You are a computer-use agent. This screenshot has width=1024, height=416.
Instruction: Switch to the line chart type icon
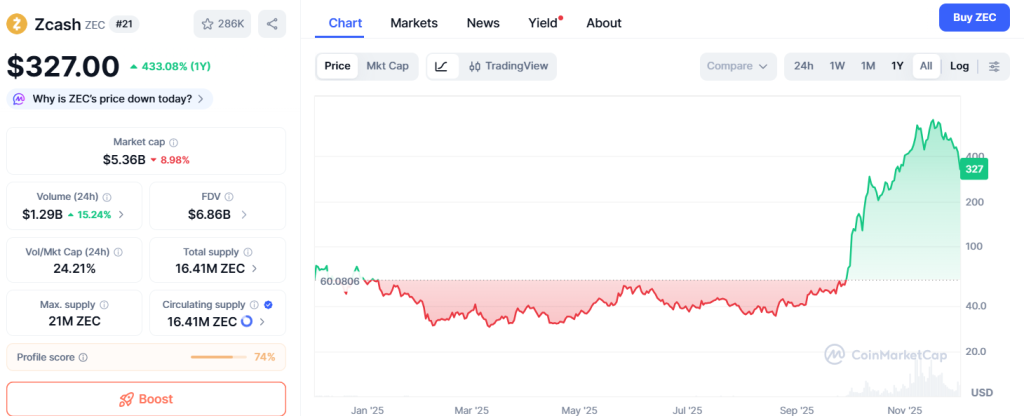point(442,66)
